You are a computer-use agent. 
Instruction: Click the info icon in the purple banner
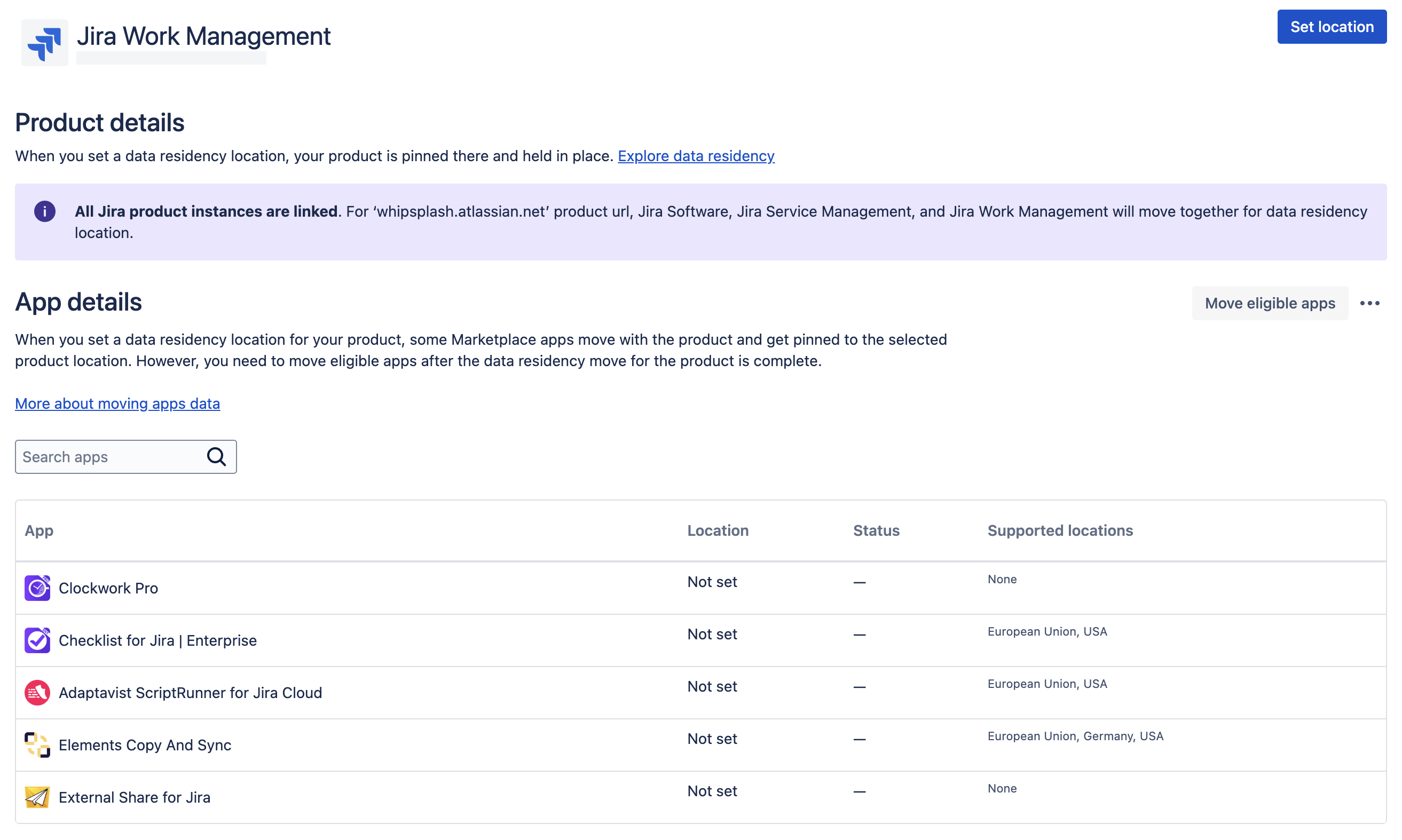pyautogui.click(x=45, y=211)
